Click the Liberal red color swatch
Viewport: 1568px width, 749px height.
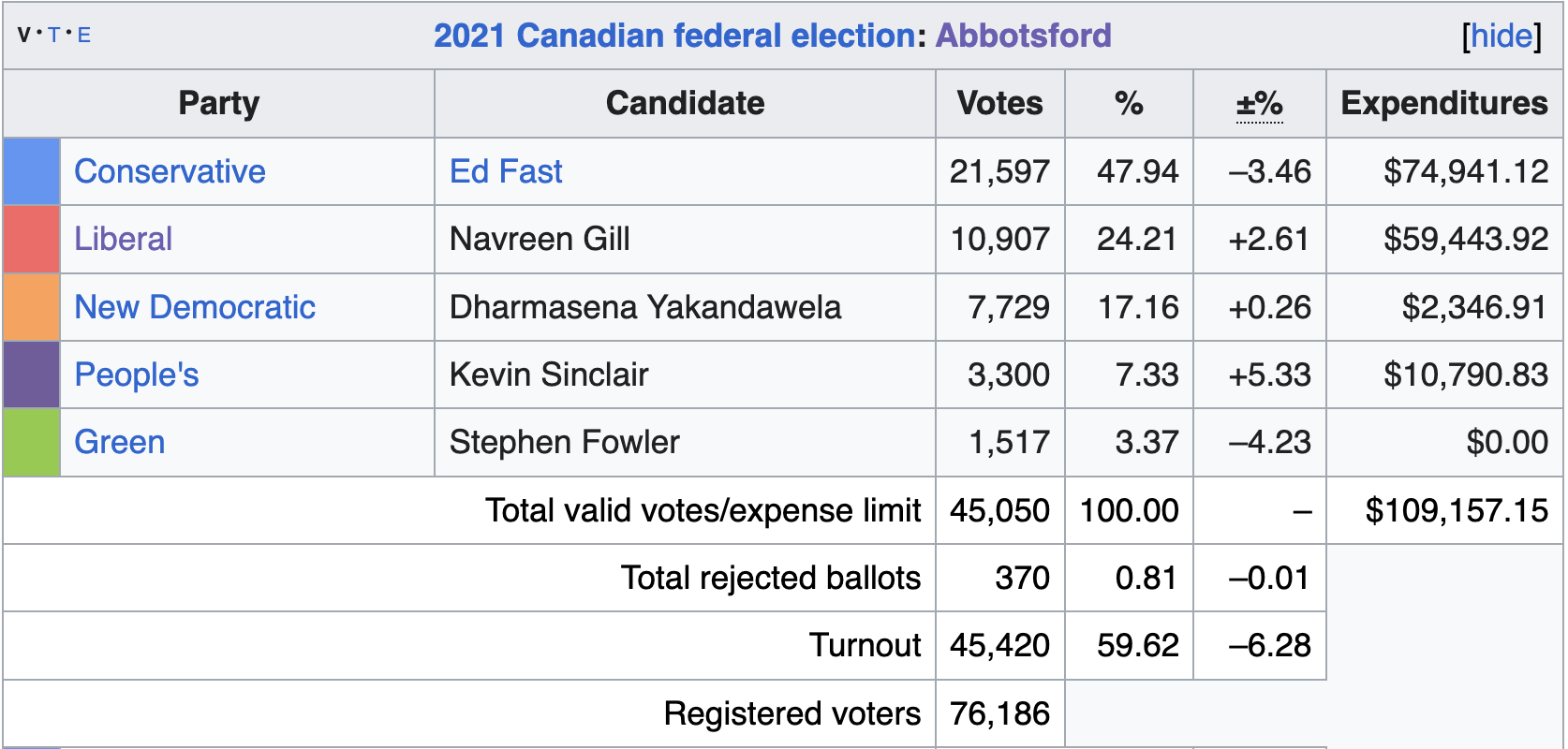(32, 239)
